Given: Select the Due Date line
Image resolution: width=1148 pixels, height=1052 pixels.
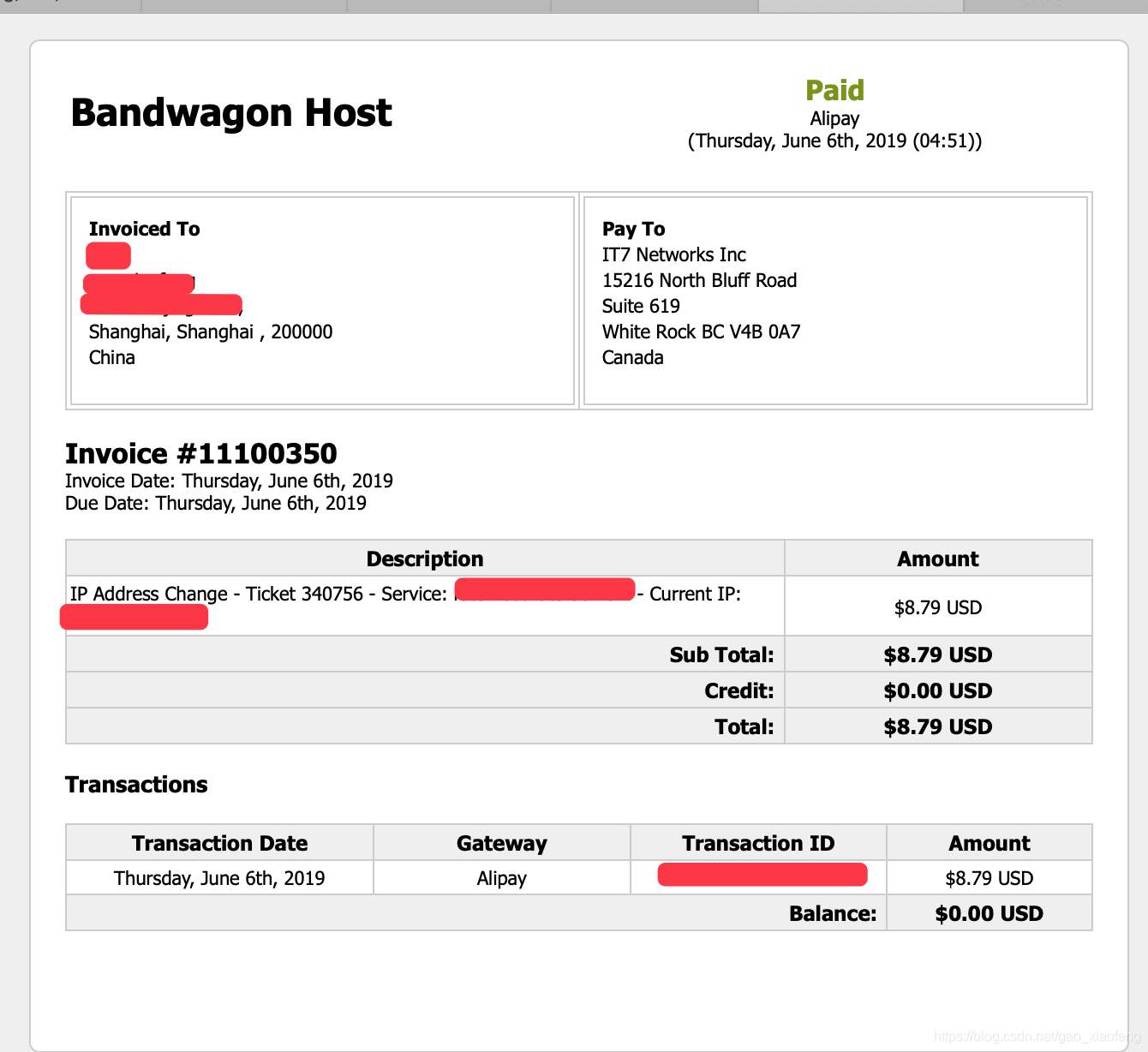Looking at the screenshot, I should (216, 503).
